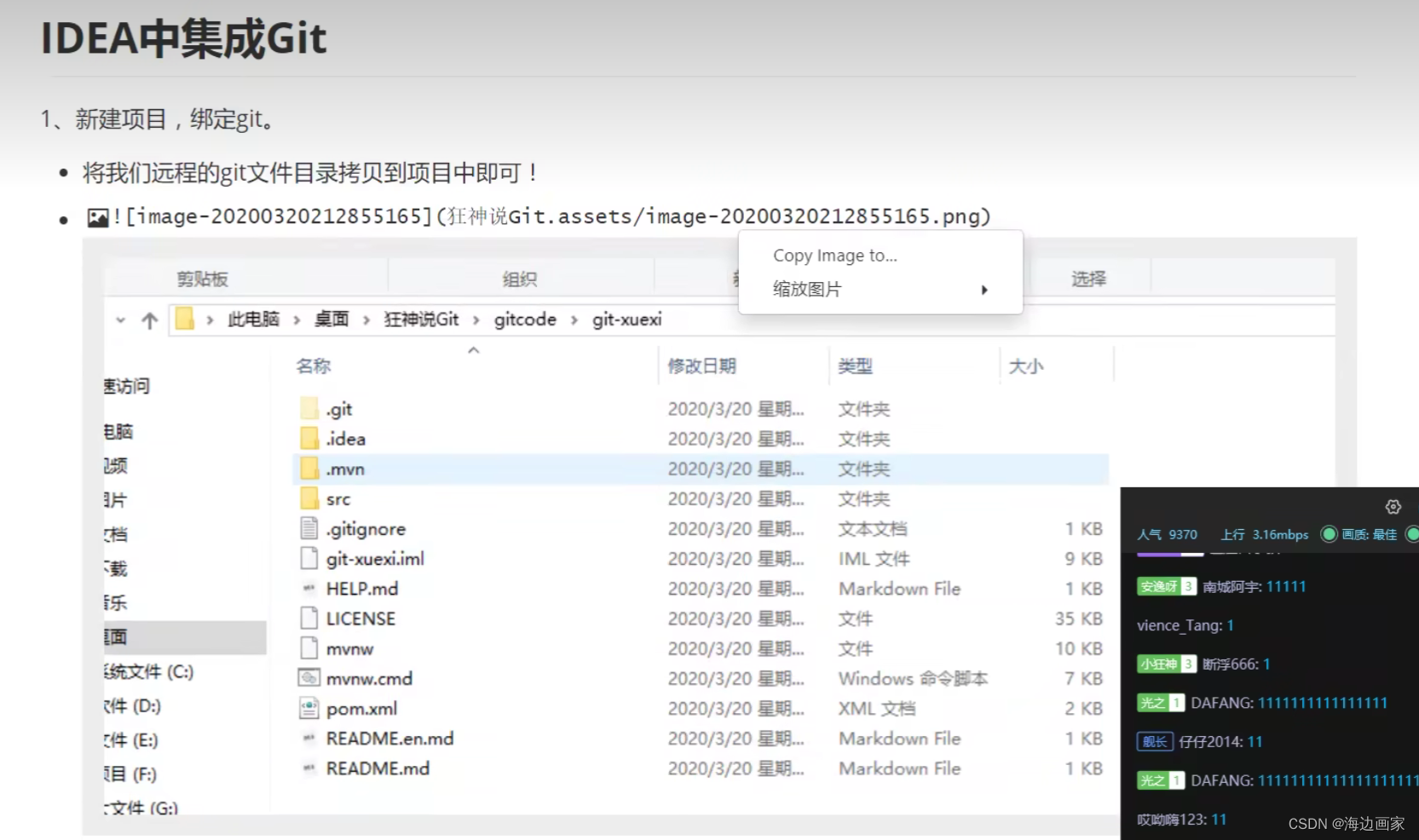Toggle sort arrow above 名称 column
The height and width of the screenshot is (840, 1419).
point(474,350)
